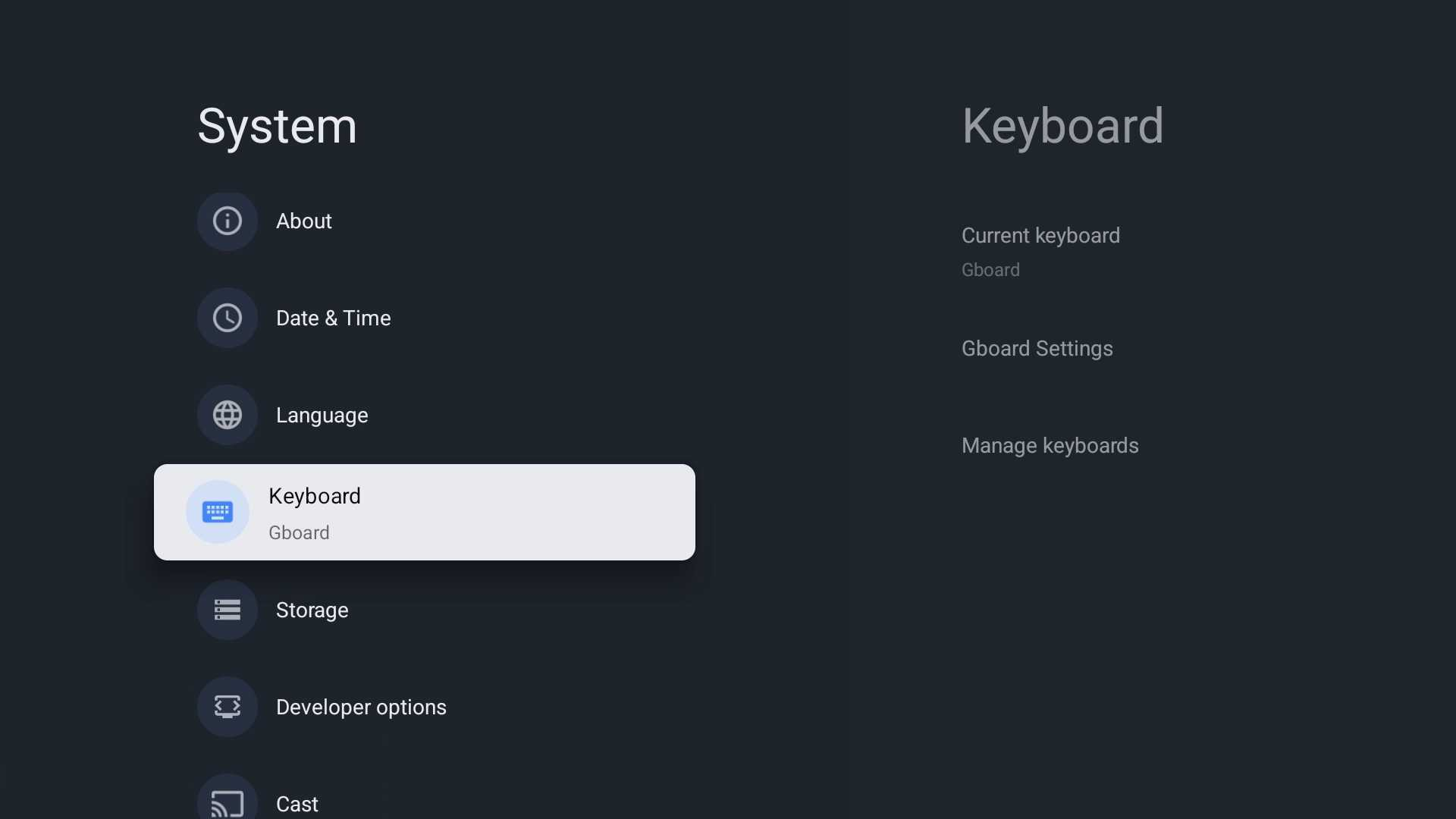Click the blue Keyboard icon

pyautogui.click(x=218, y=512)
